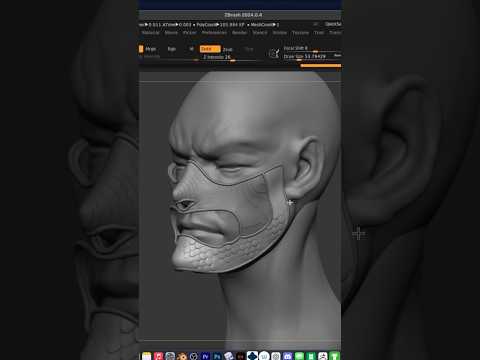480x360 pixels.
Task: Toggle the Rgb paint mode
Action: pos(172,49)
